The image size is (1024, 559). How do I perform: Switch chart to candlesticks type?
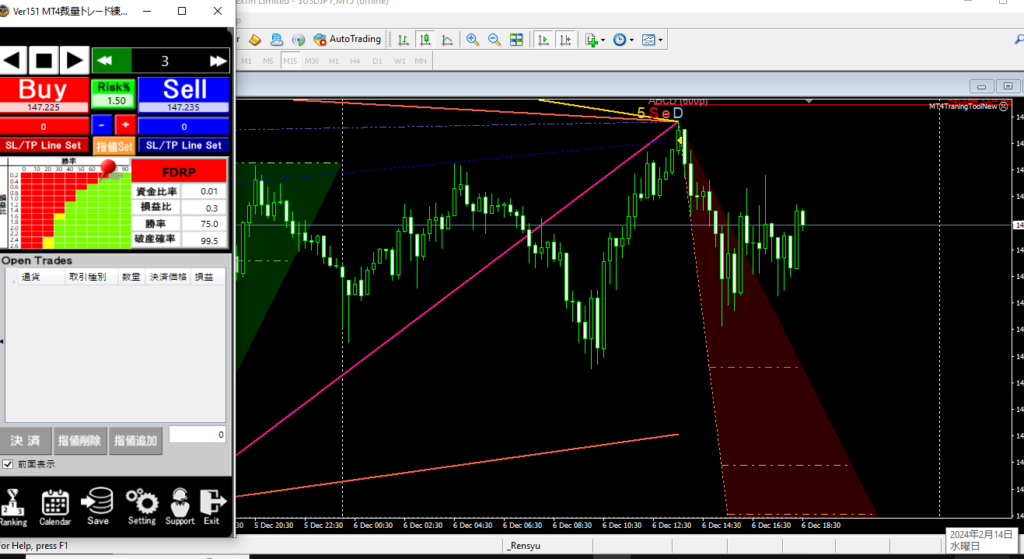[425, 40]
